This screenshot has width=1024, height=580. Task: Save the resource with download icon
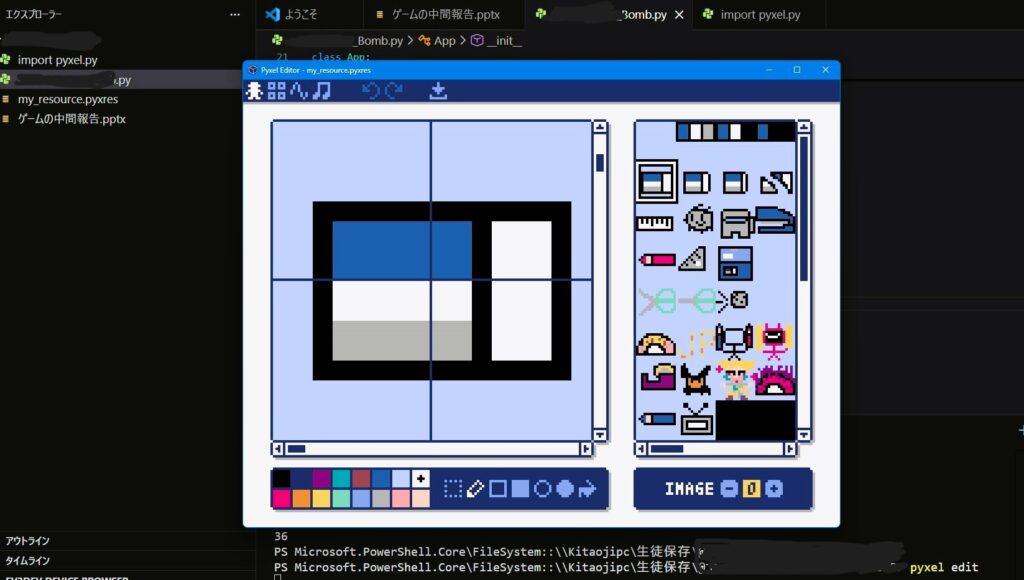click(437, 91)
